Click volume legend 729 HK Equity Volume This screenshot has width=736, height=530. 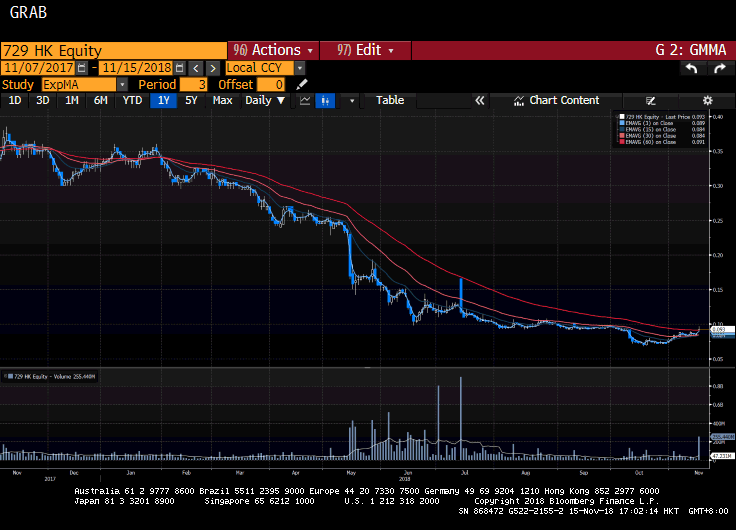(x=51, y=376)
